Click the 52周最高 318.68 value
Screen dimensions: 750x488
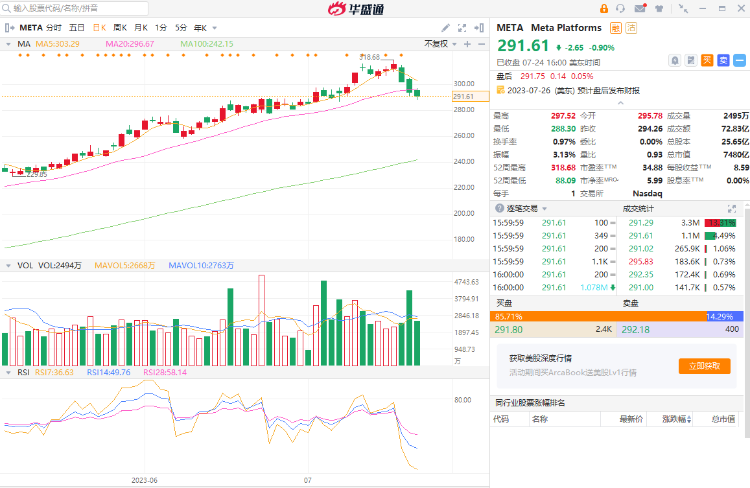[563, 167]
